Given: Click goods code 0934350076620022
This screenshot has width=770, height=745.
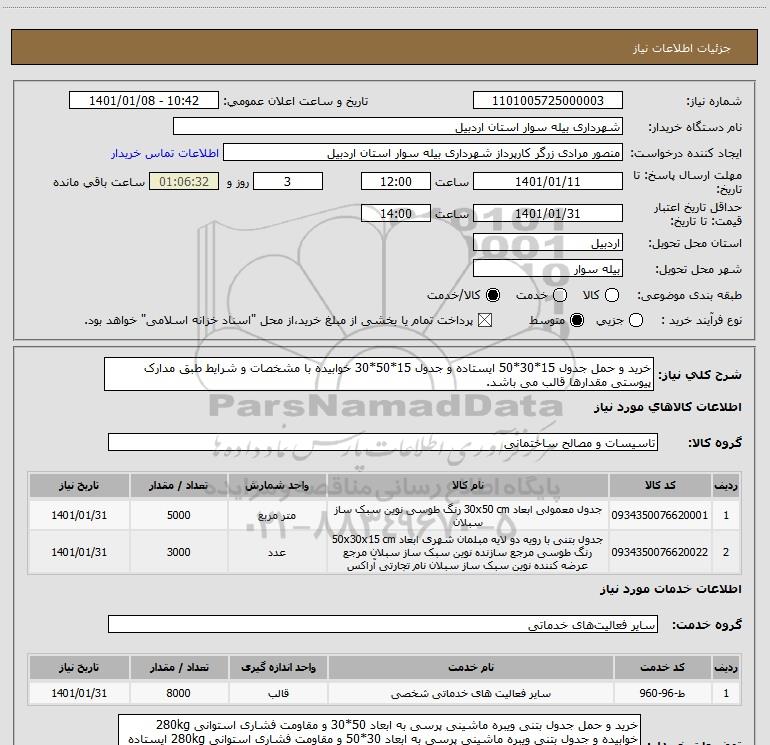Looking at the screenshot, I should point(660,552).
